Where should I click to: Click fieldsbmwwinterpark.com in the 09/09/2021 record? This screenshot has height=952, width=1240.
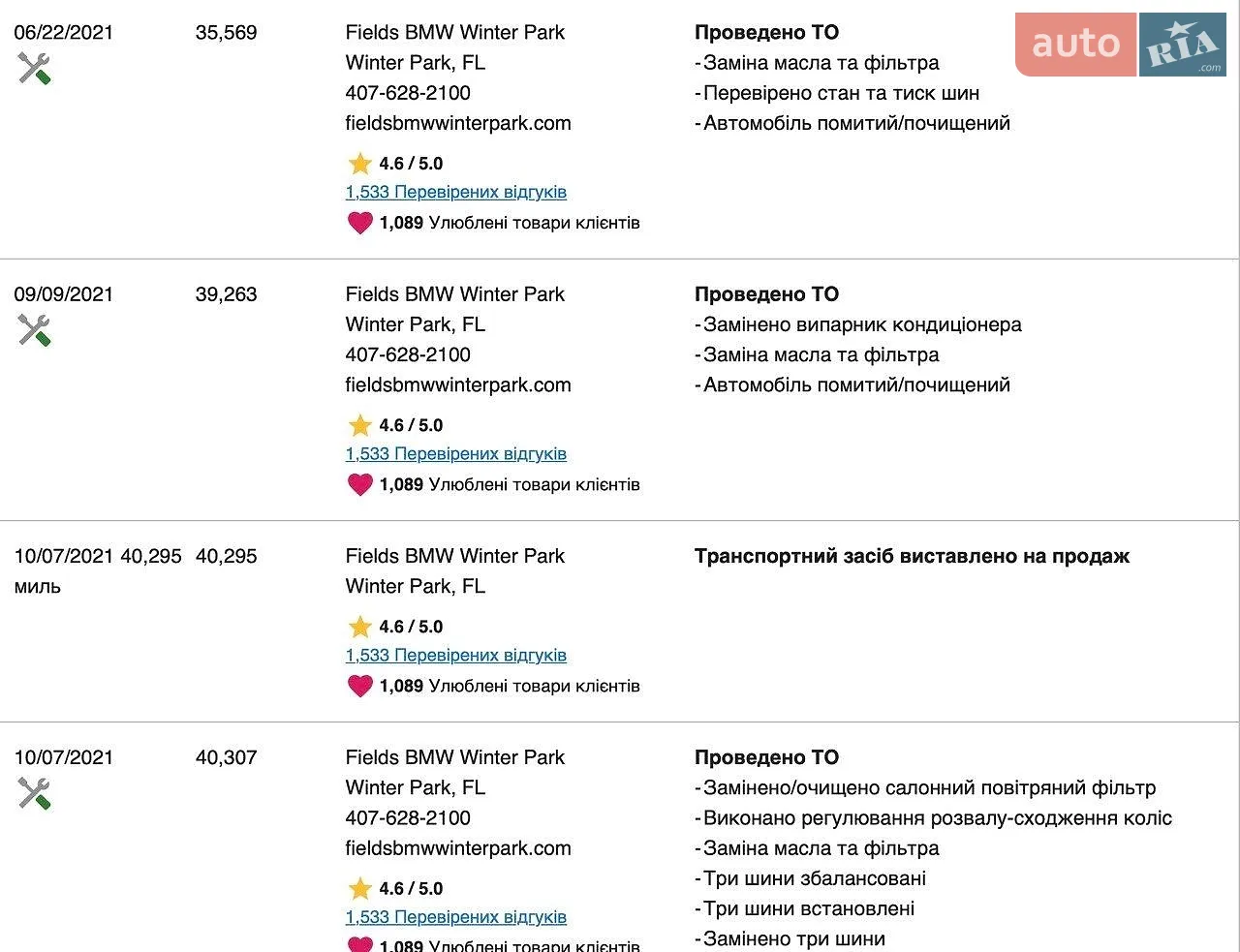click(x=458, y=384)
